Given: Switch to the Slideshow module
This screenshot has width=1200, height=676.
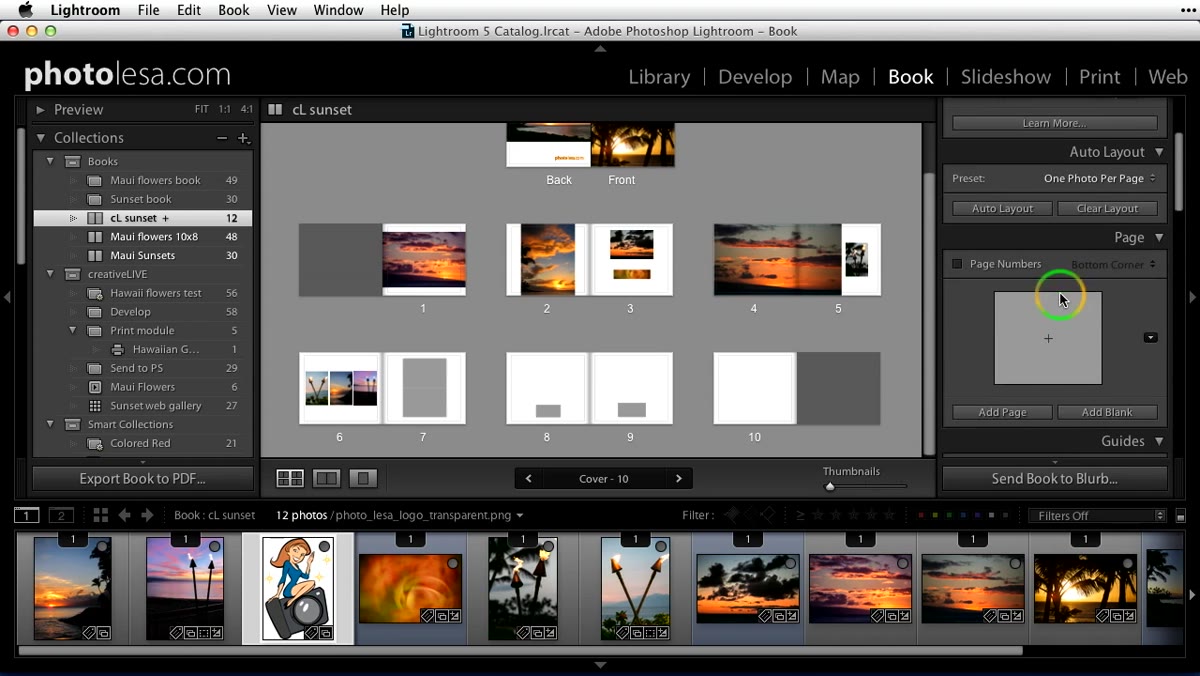Looking at the screenshot, I should (x=1006, y=77).
